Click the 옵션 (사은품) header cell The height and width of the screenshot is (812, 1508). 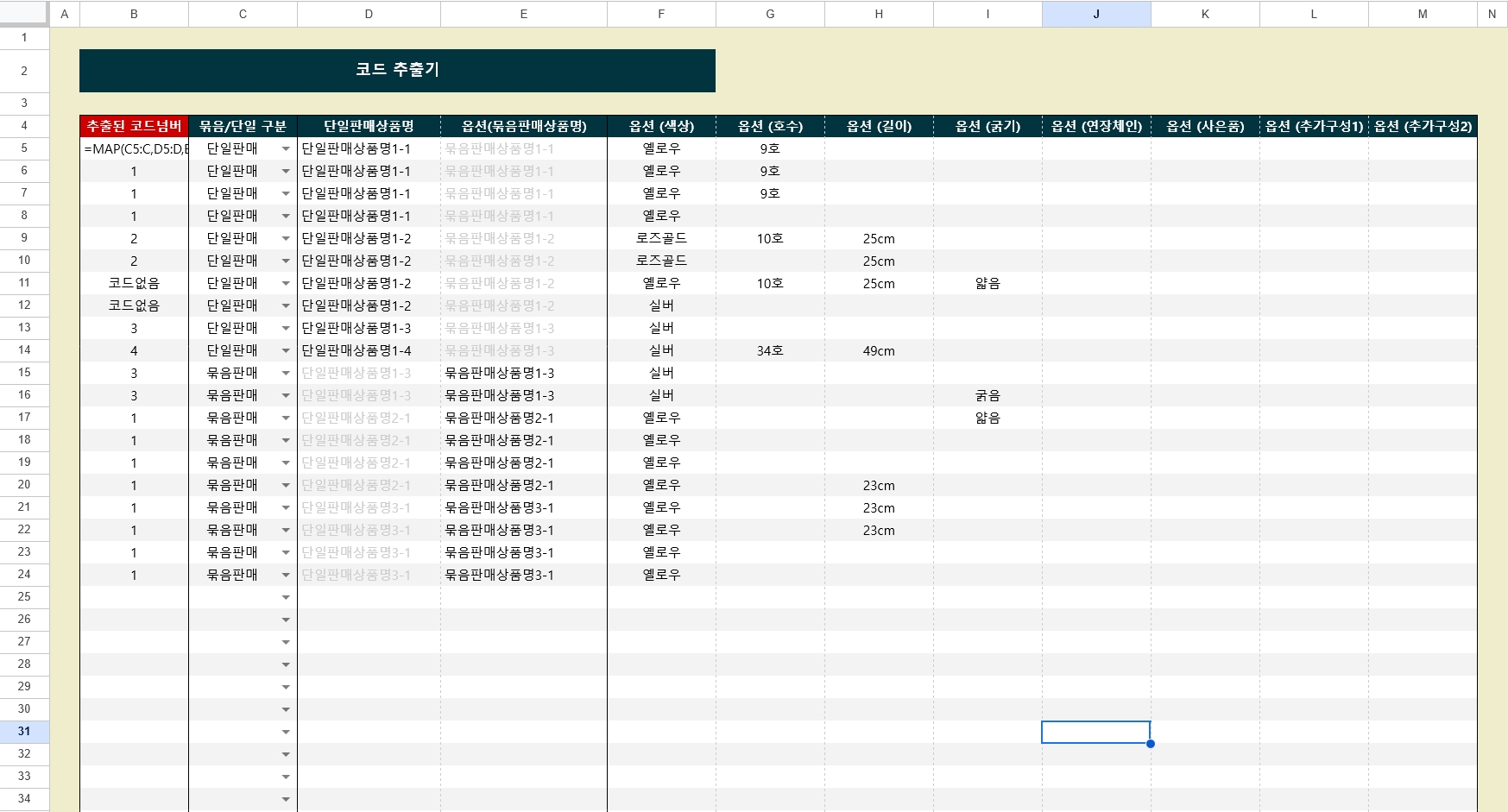1205,126
